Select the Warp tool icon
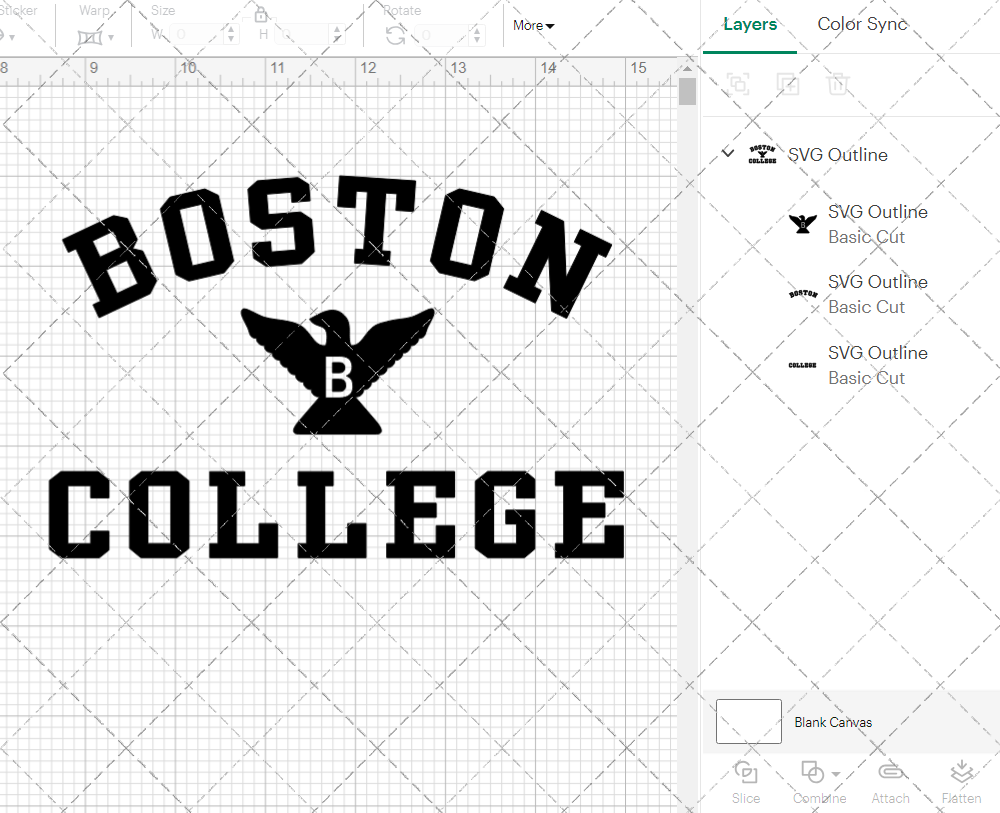The height and width of the screenshot is (813, 1000). tap(91, 35)
